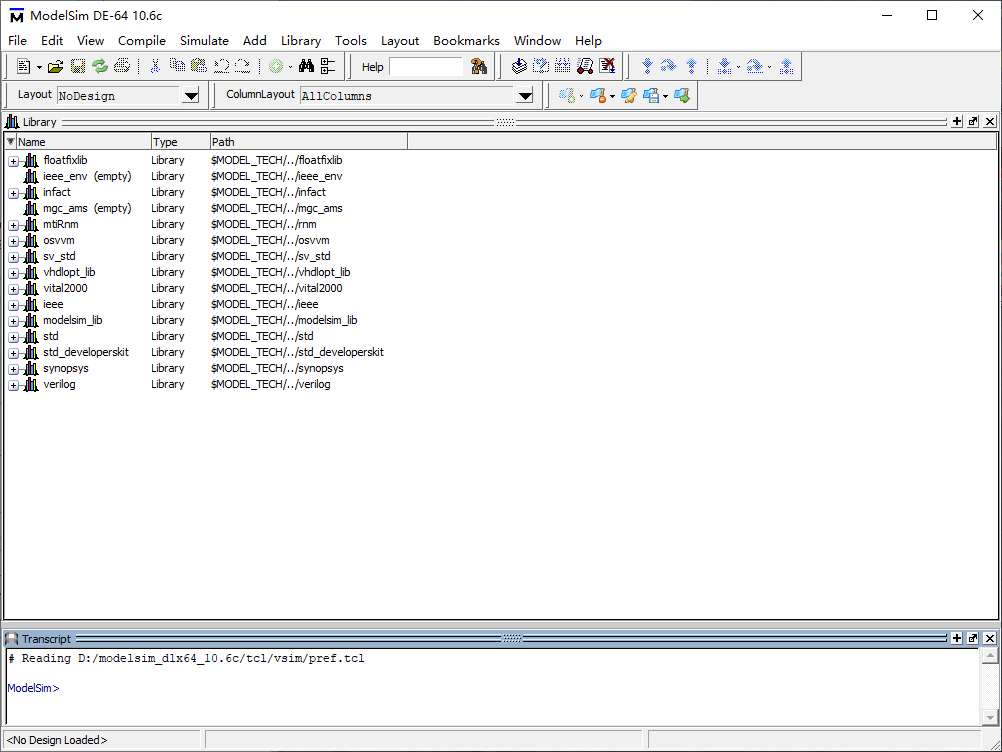Expand the ieee library tree node
The height and width of the screenshot is (752, 1002).
pyautogui.click(x=13, y=305)
